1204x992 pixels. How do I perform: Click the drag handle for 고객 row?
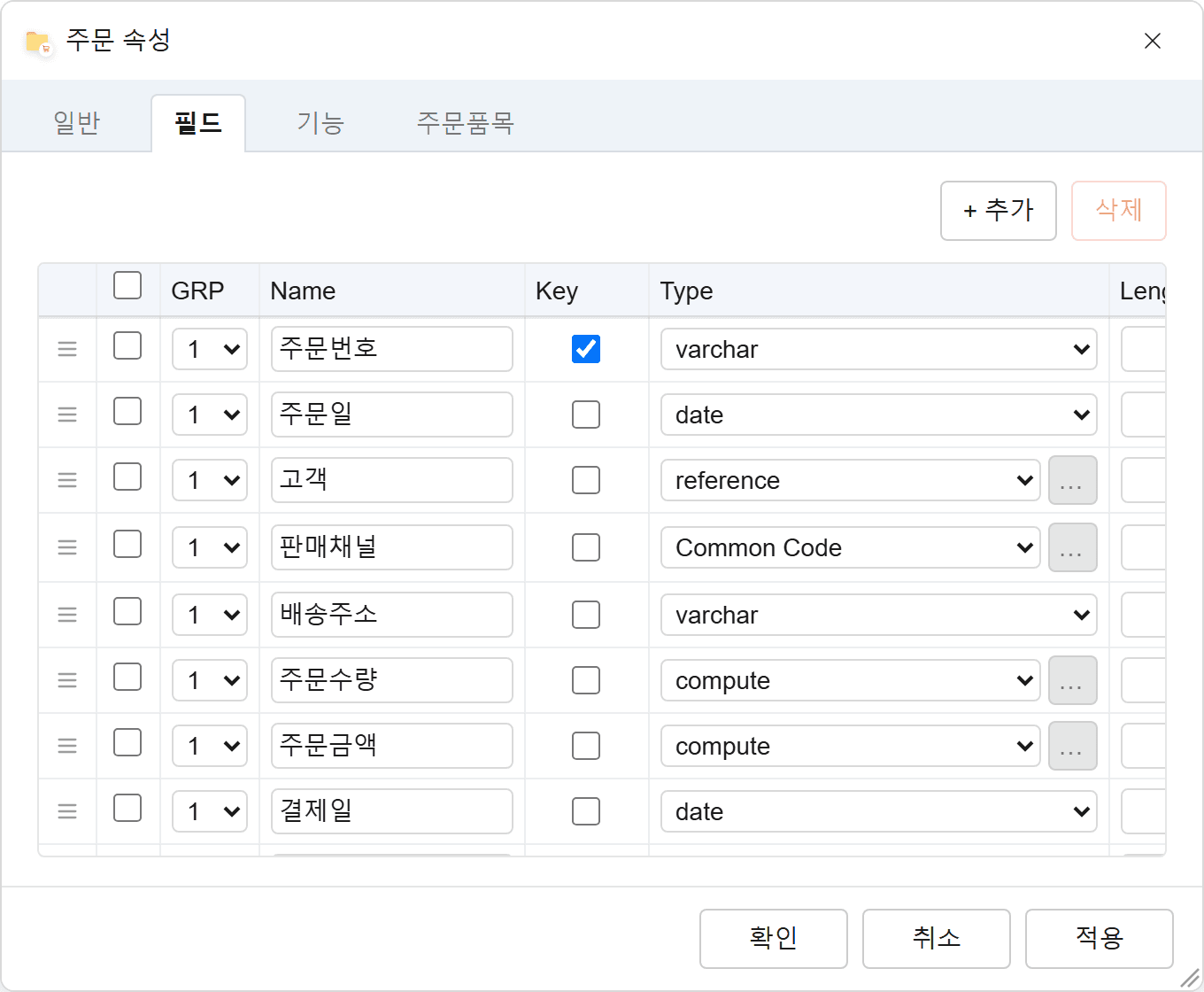67,480
